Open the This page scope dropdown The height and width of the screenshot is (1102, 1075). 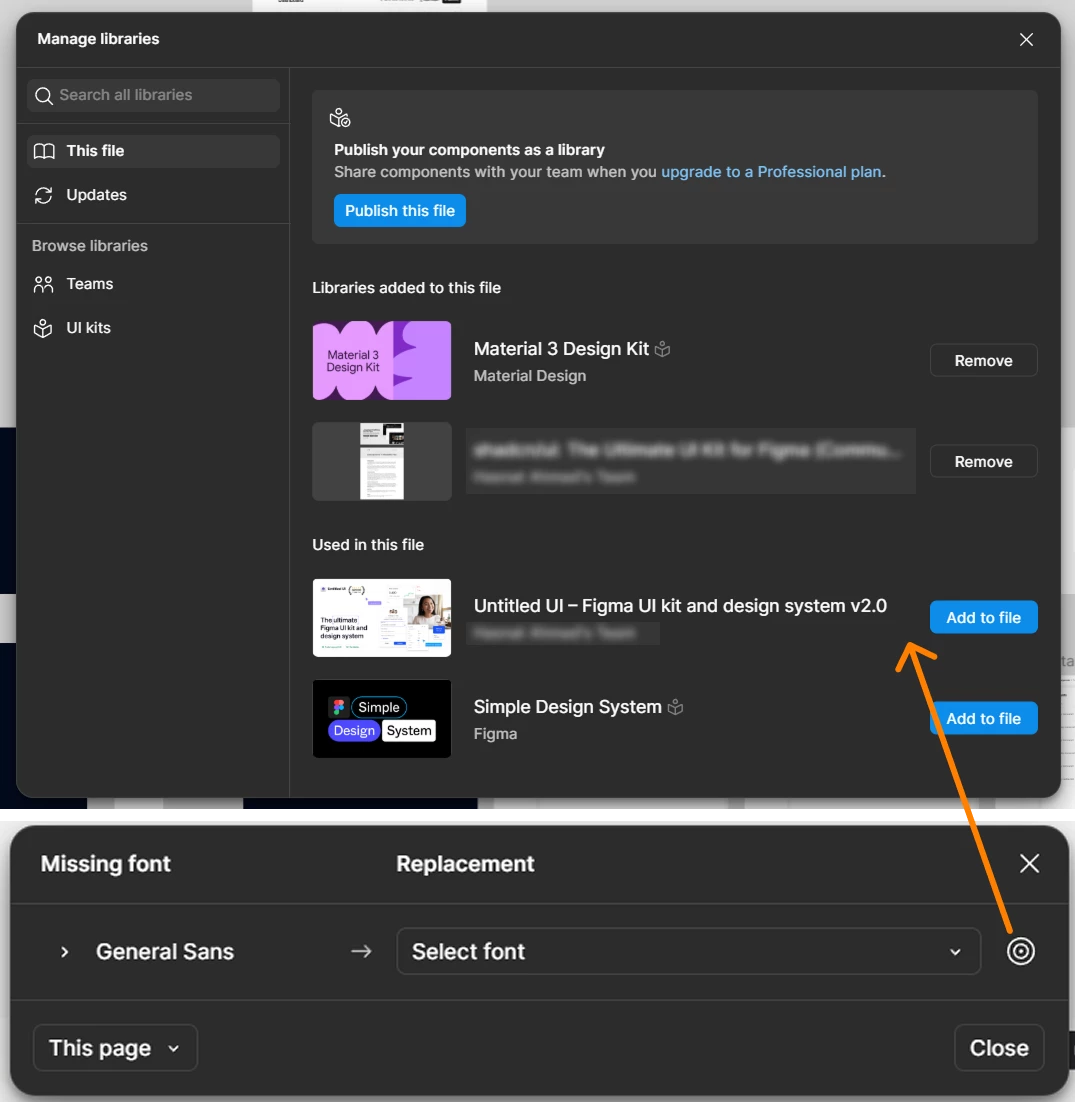click(x=115, y=1048)
